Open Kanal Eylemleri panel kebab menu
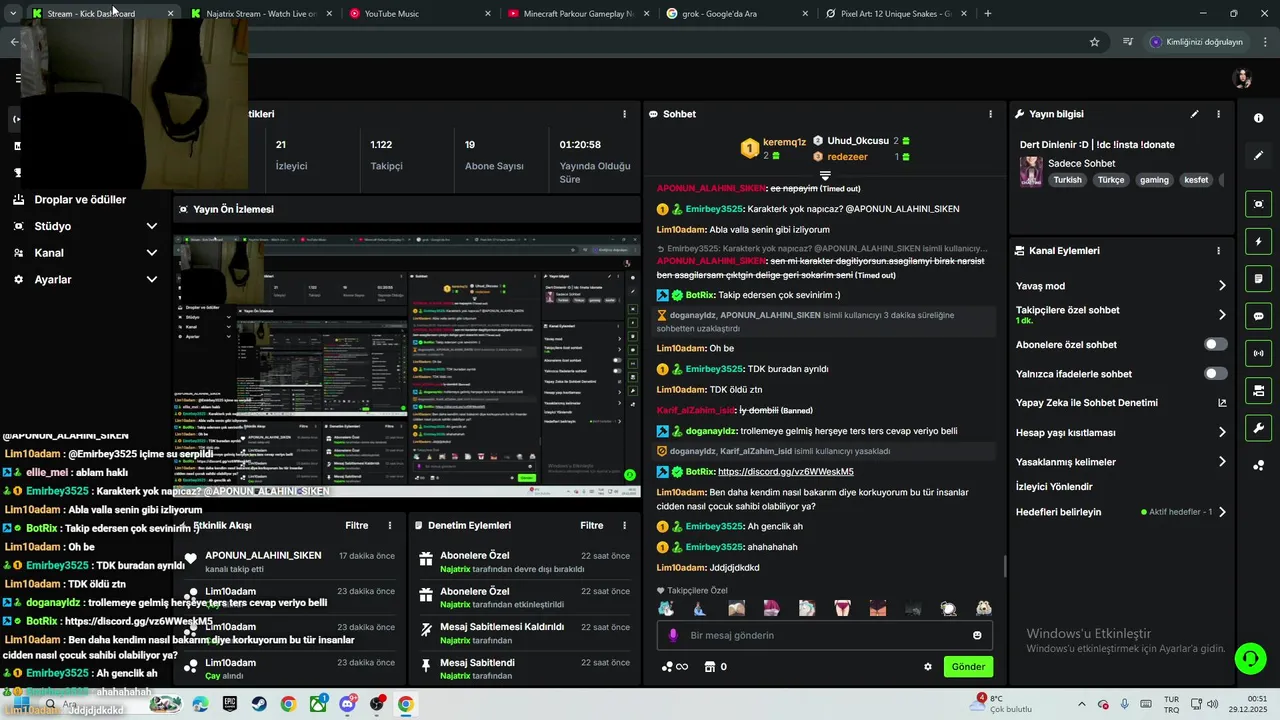 [x=1218, y=251]
